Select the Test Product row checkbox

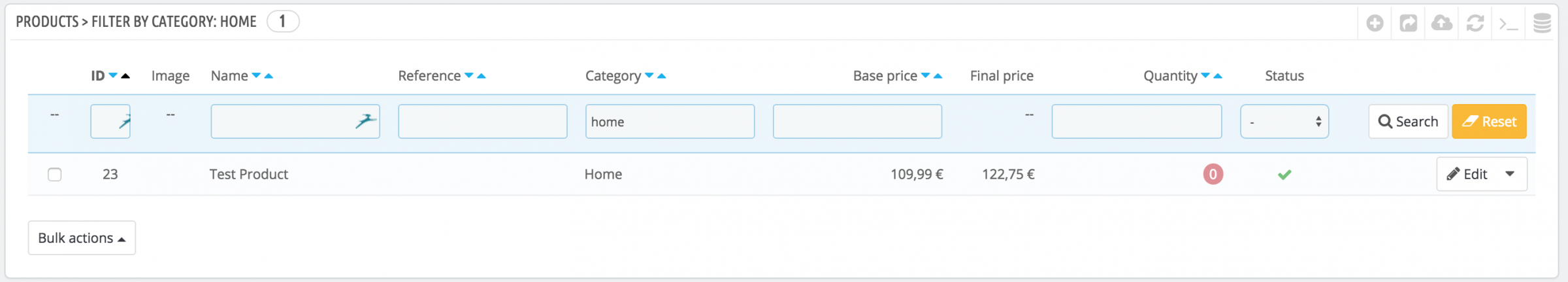55,175
